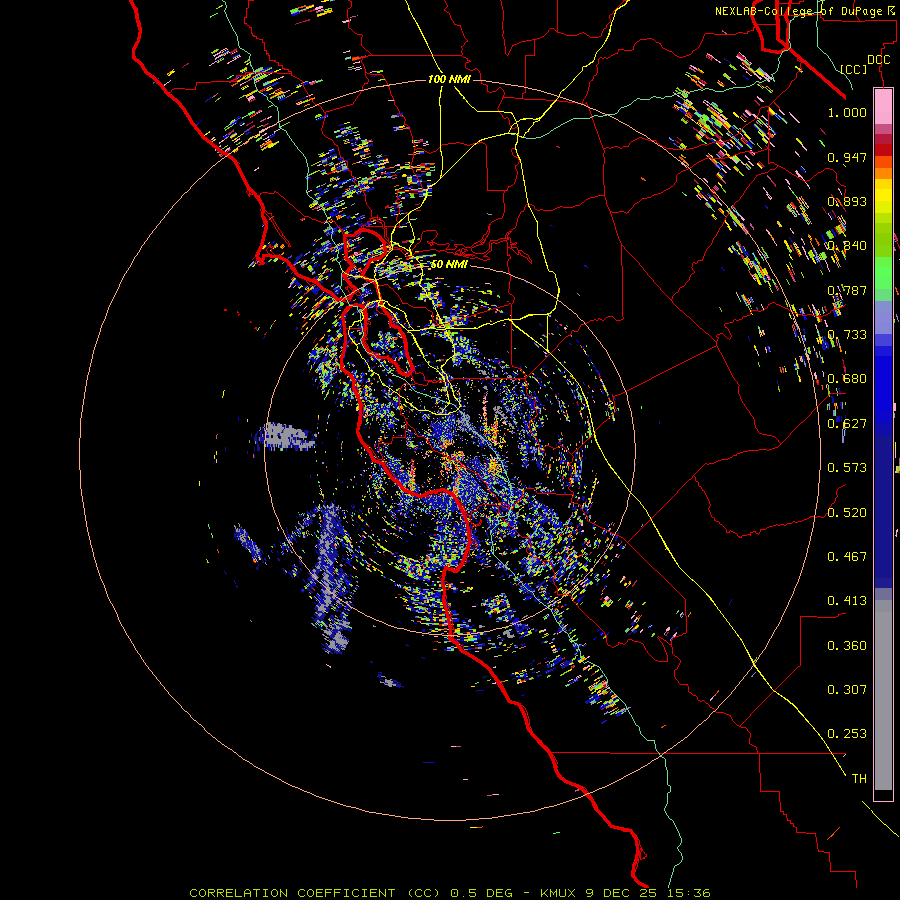Image resolution: width=900 pixels, height=900 pixels.
Task: Select the 1.000 legend value
Action: 847,112
